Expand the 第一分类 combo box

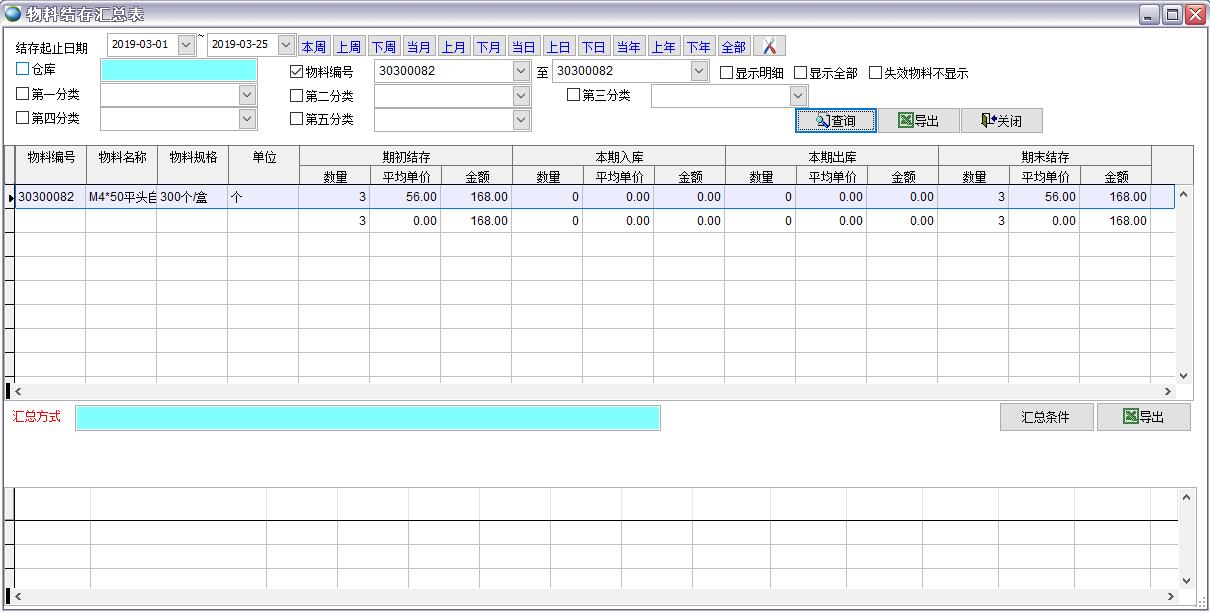point(248,95)
